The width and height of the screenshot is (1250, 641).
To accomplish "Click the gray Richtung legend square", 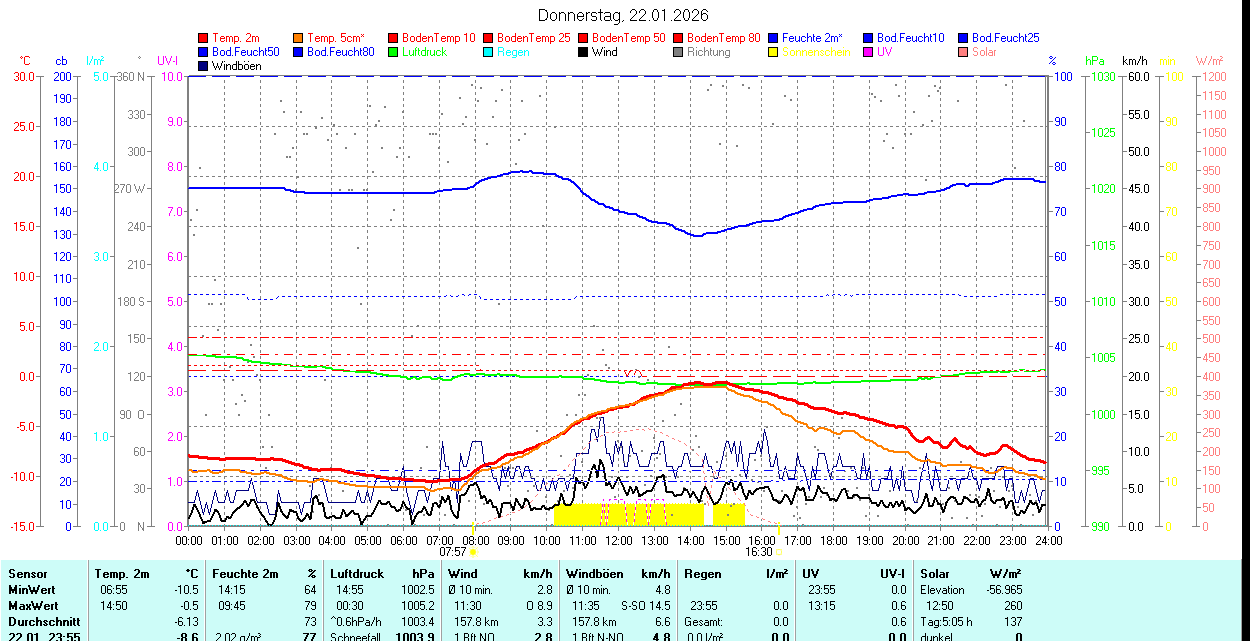I will 679,52.
